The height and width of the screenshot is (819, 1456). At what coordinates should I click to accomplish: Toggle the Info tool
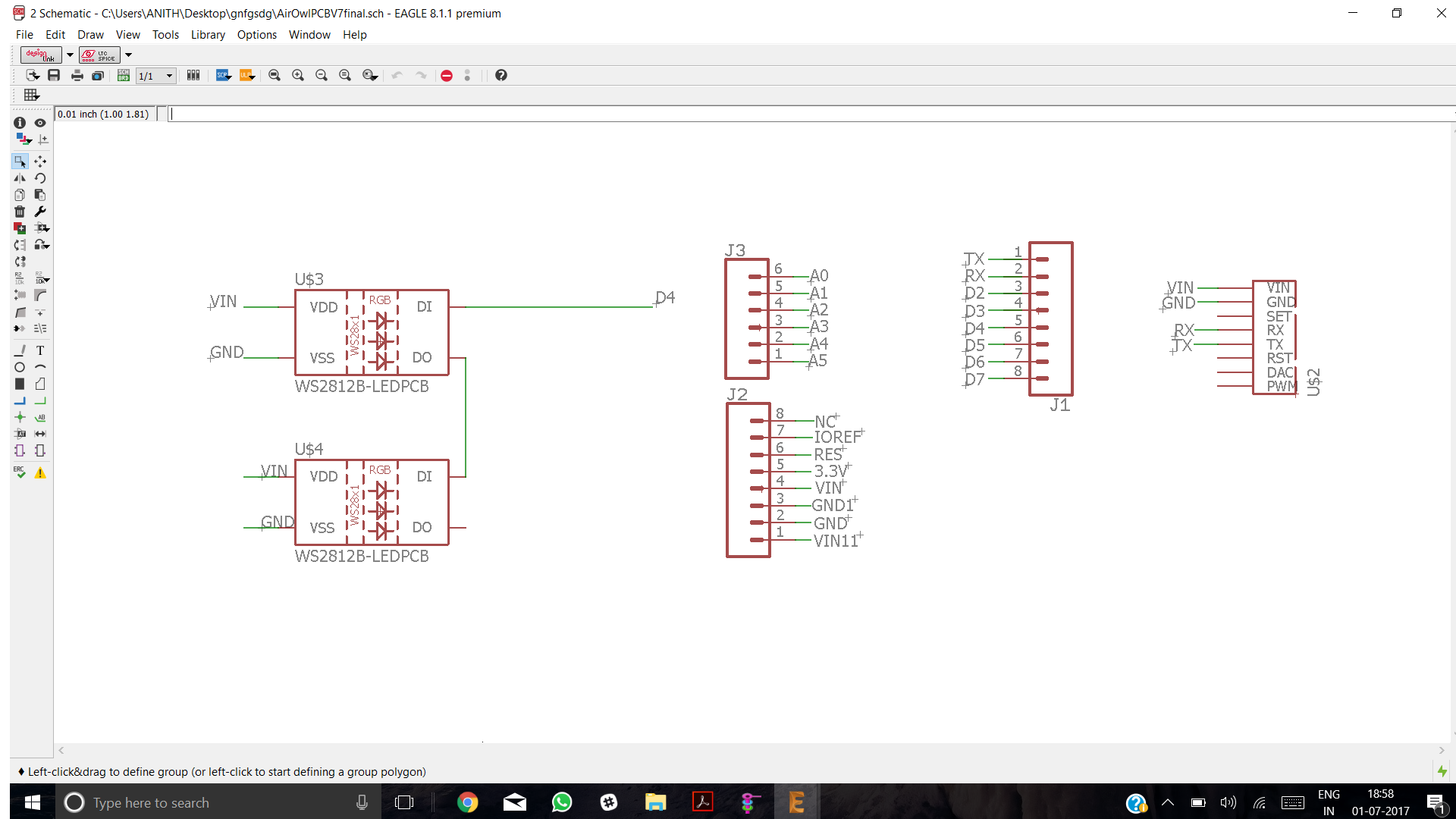[20, 123]
